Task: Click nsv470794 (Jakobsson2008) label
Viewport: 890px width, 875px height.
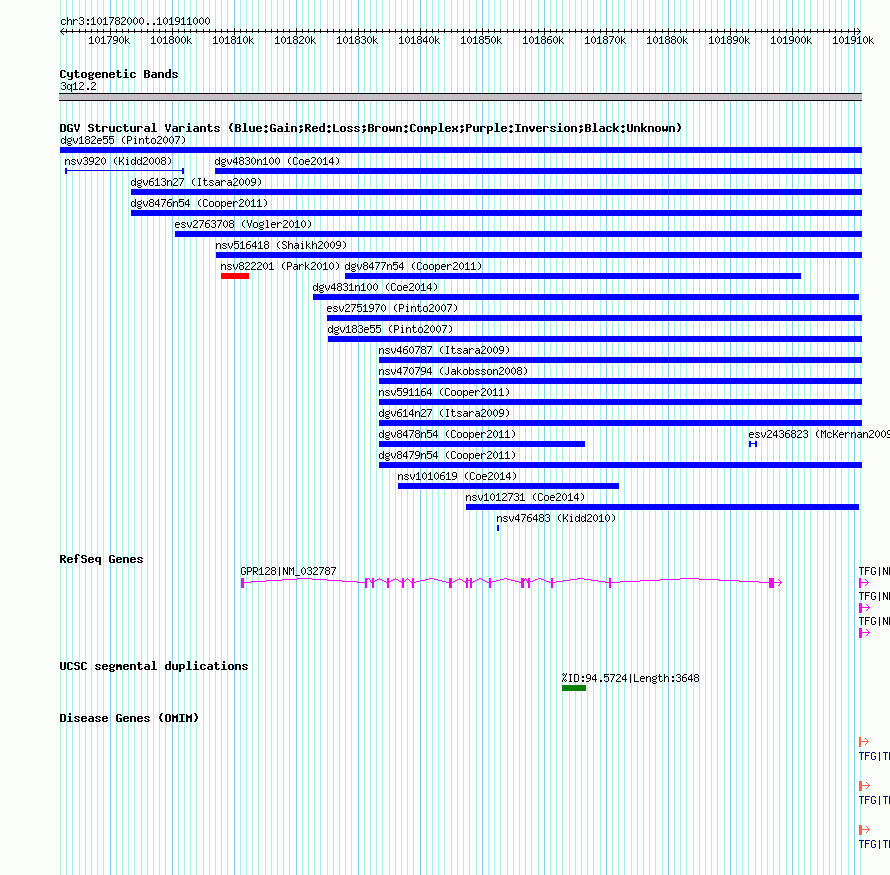Action: tap(454, 371)
